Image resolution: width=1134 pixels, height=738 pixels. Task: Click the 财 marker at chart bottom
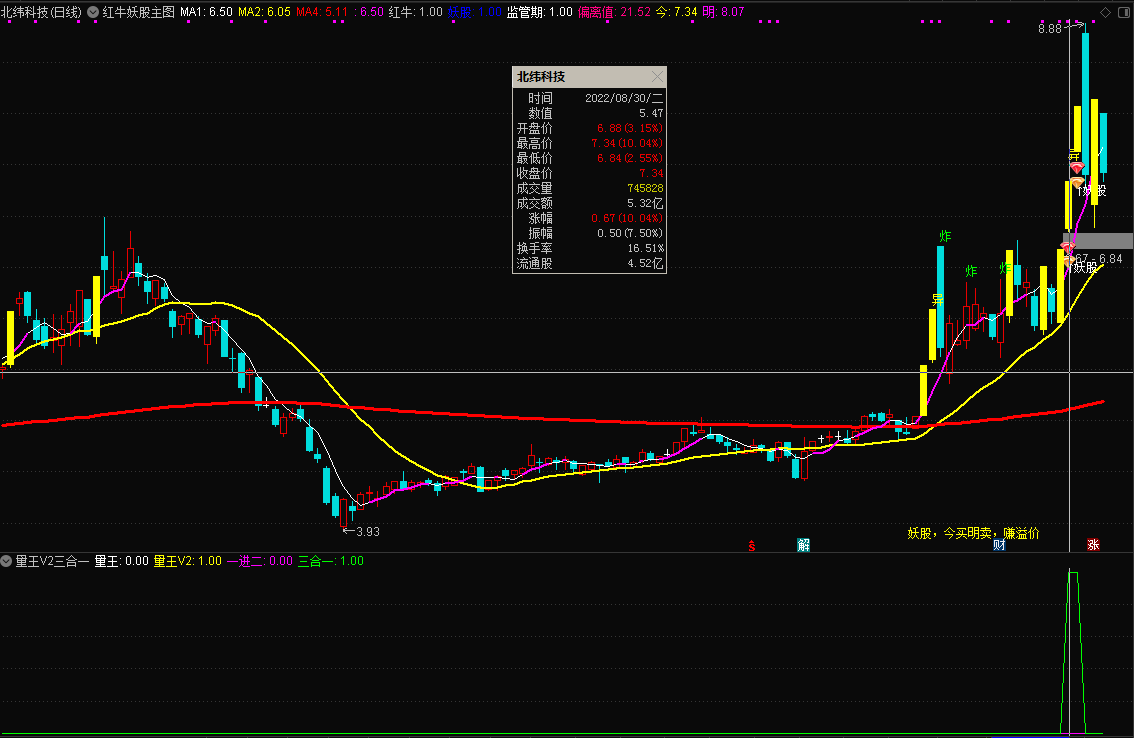click(x=999, y=545)
